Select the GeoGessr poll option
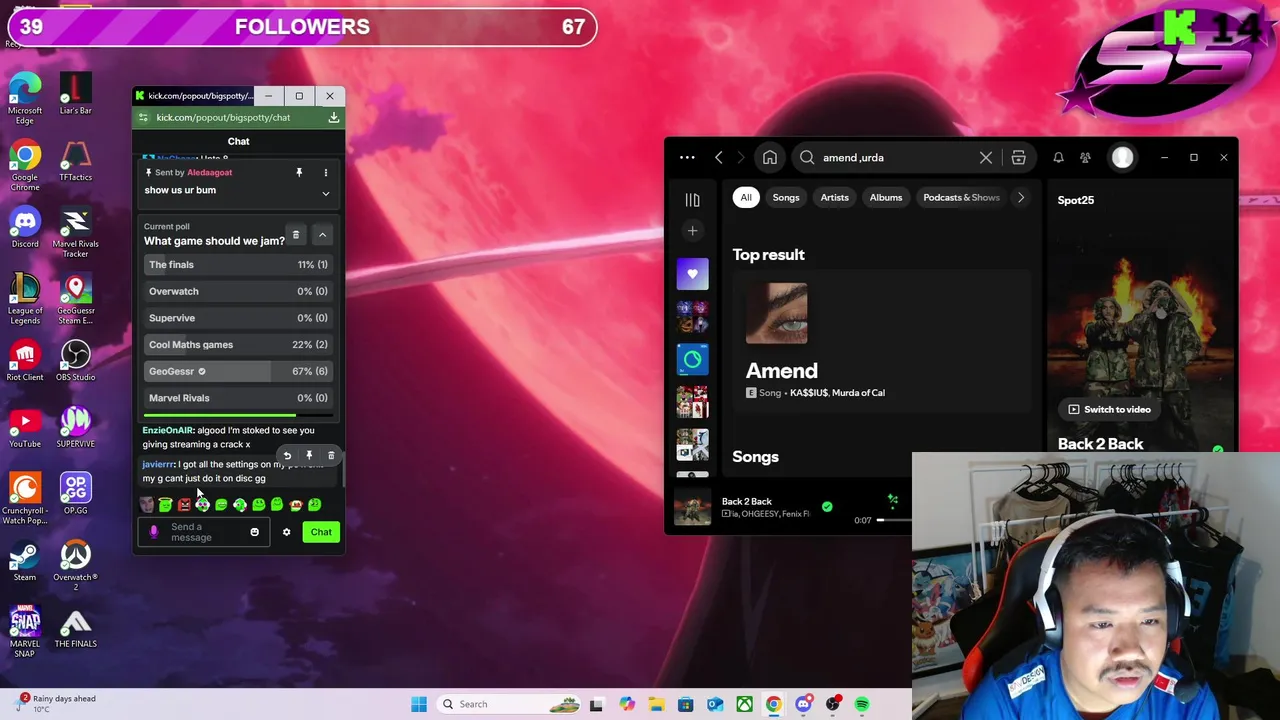This screenshot has height=720, width=1280. (238, 371)
